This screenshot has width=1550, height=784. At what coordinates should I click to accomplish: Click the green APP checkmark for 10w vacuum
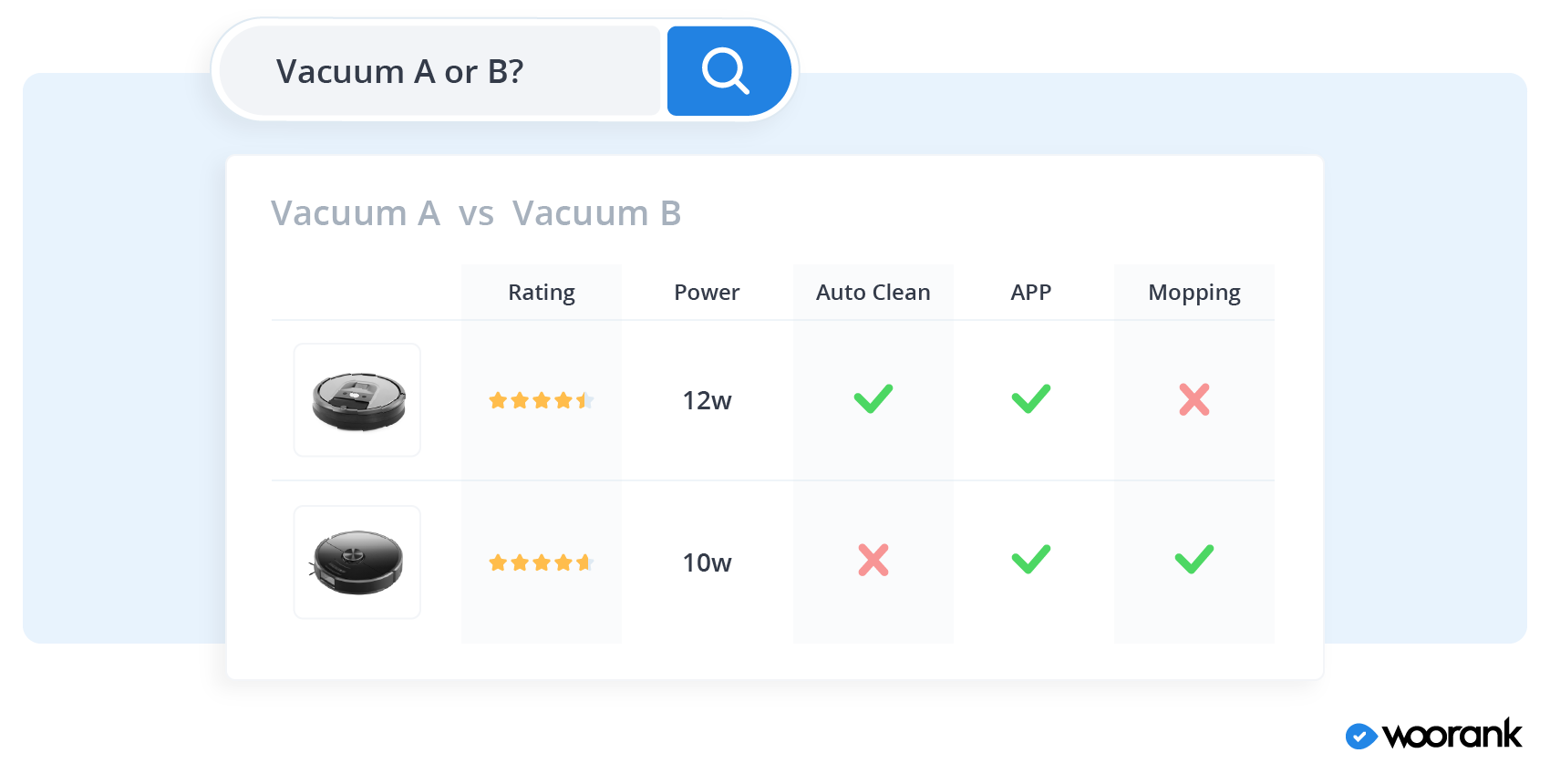(1030, 560)
